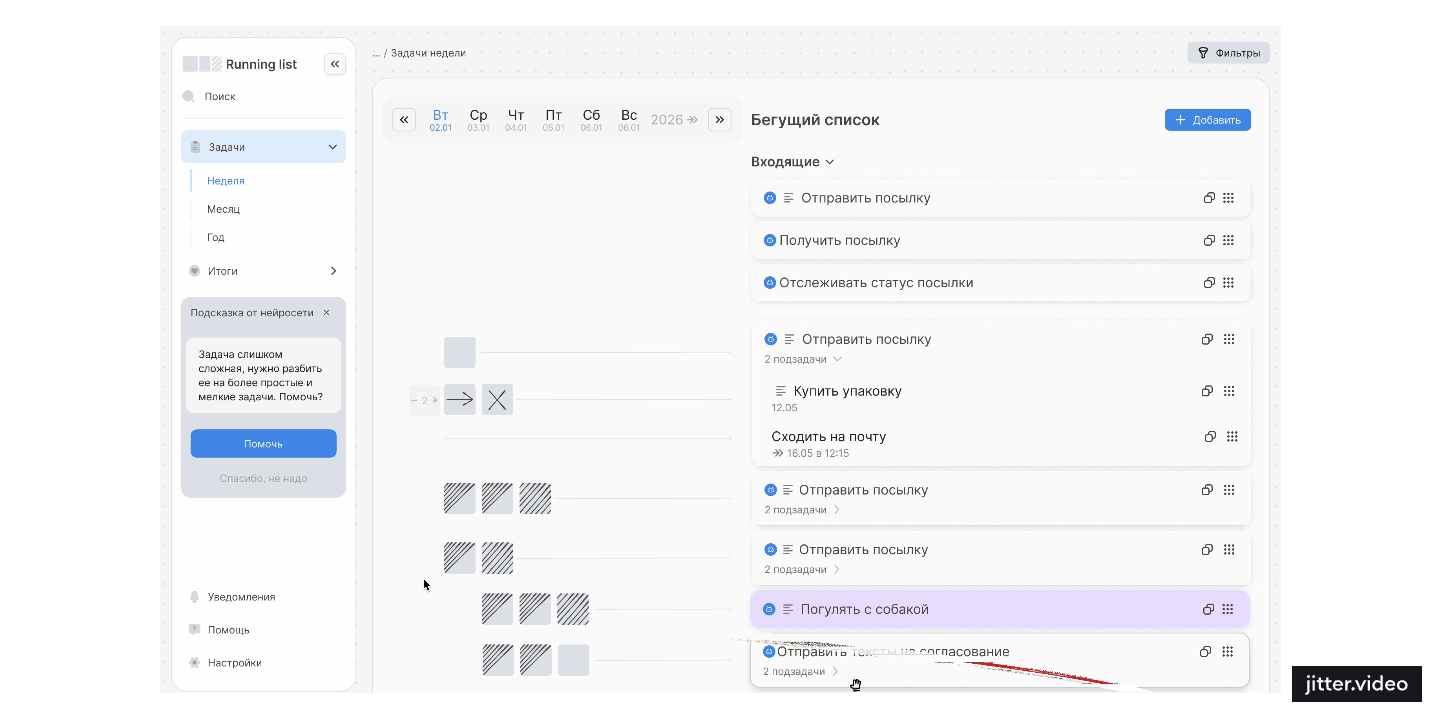Click the copy icon on Купить упаковку
The height and width of the screenshot is (720, 1440).
(x=1207, y=391)
